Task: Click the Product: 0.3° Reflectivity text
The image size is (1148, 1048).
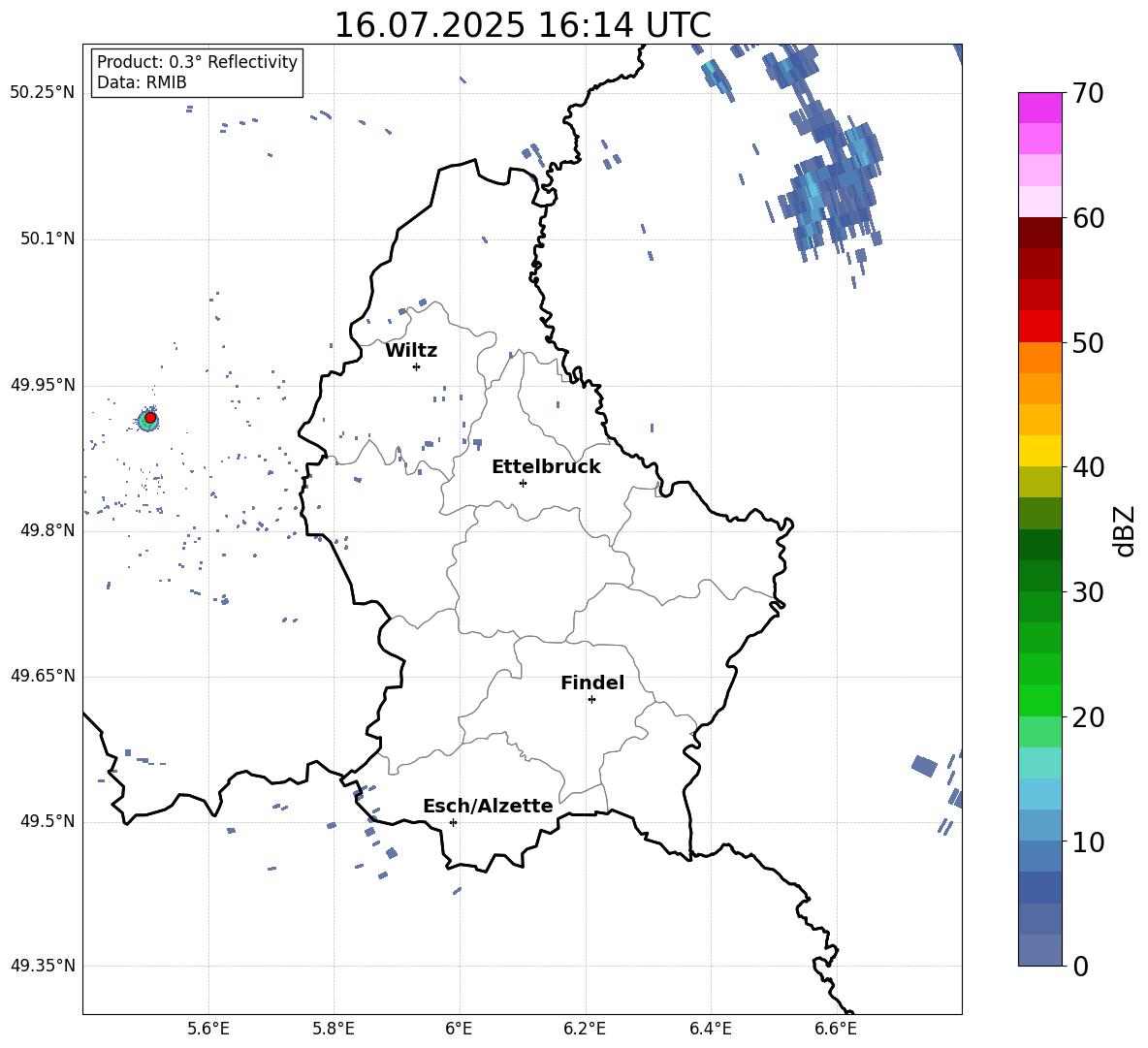Action: pos(197,62)
